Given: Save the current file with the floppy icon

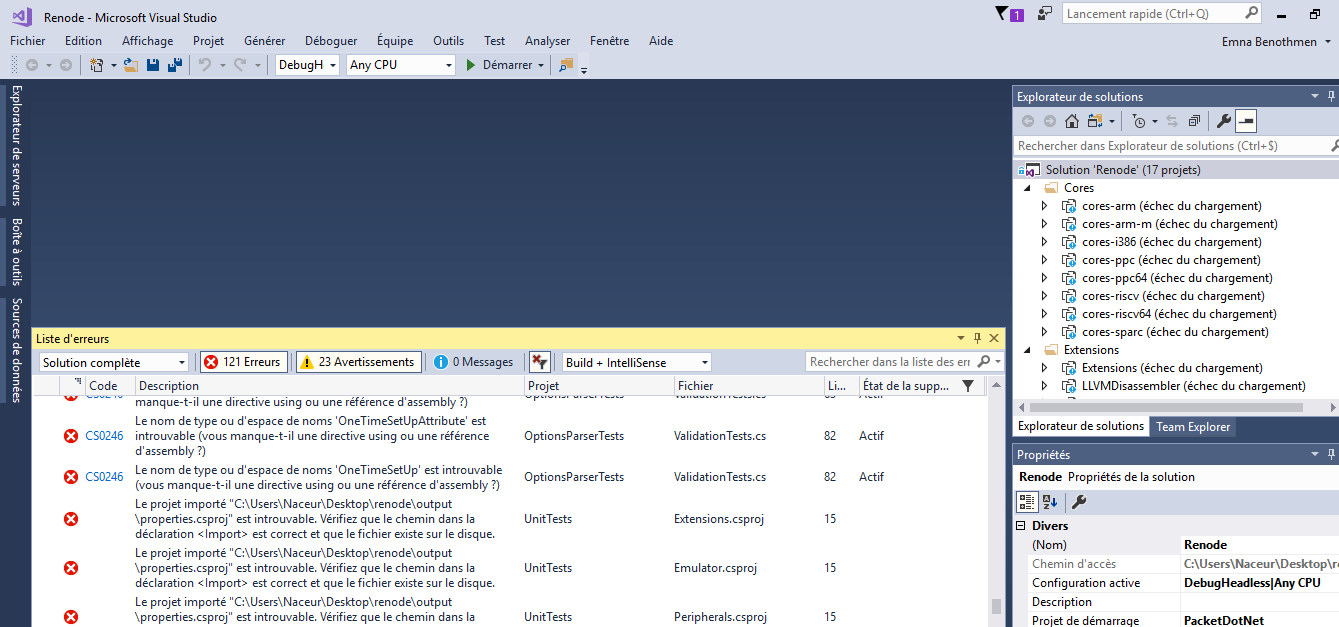Looking at the screenshot, I should pyautogui.click(x=153, y=65).
